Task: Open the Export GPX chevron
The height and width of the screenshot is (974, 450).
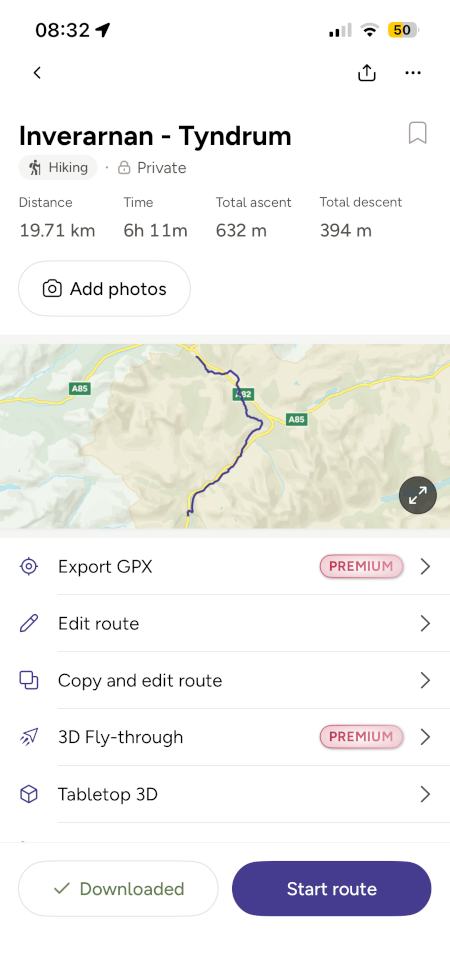Action: [425, 567]
